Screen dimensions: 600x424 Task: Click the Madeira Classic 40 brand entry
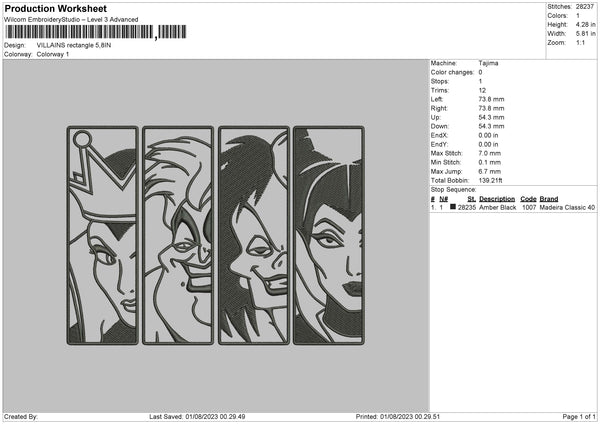pyautogui.click(x=567, y=207)
